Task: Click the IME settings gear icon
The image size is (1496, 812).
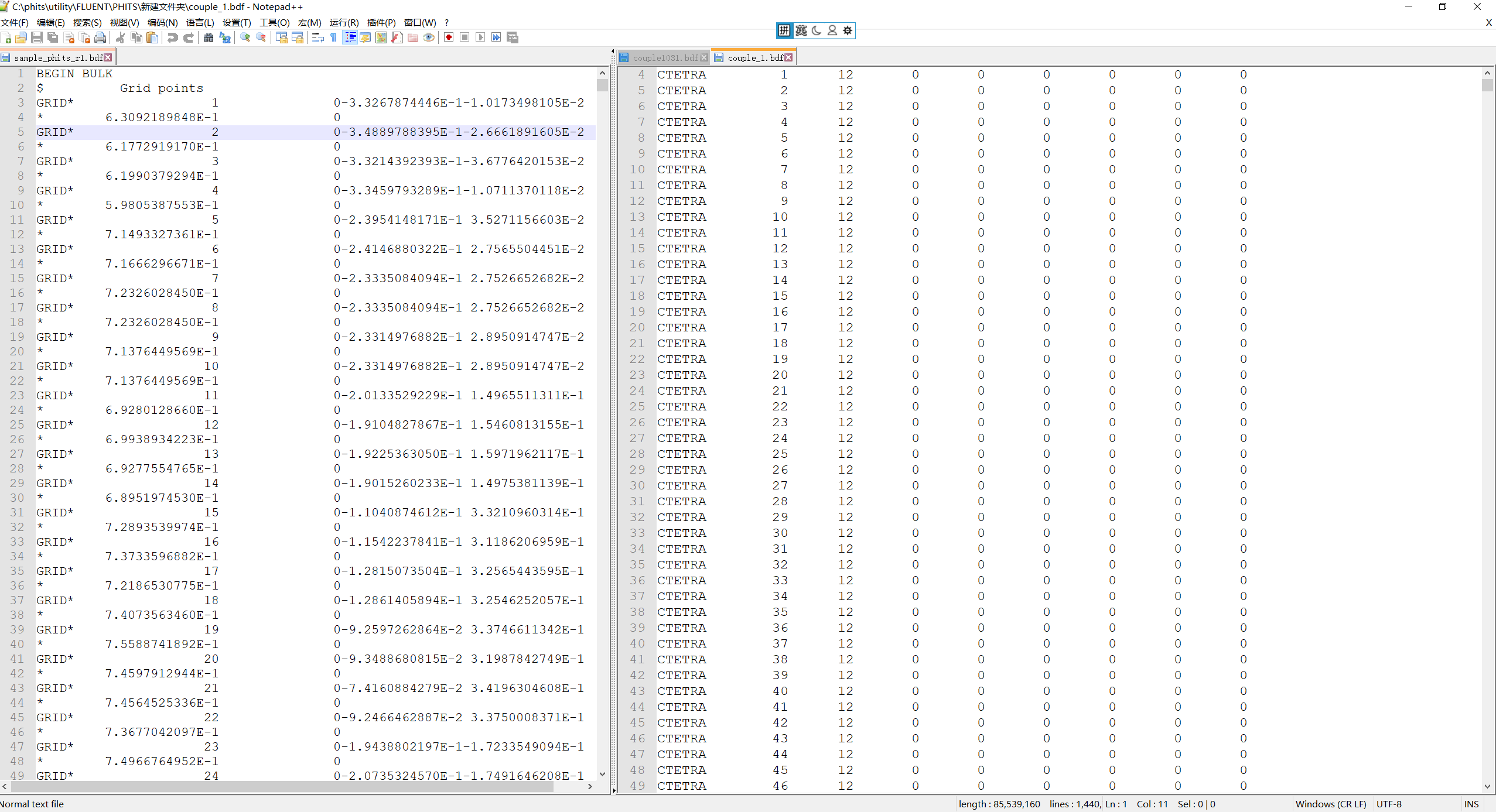Action: tap(848, 30)
